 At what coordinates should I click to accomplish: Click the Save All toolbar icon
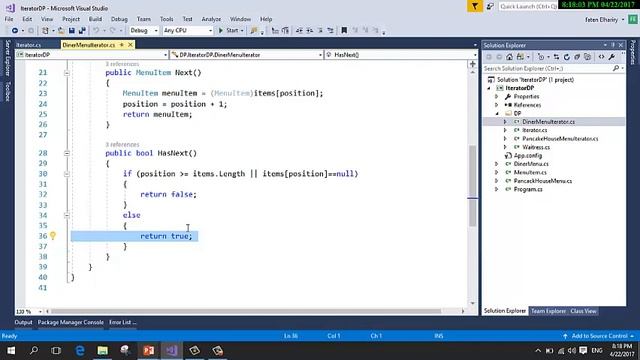tap(82, 31)
